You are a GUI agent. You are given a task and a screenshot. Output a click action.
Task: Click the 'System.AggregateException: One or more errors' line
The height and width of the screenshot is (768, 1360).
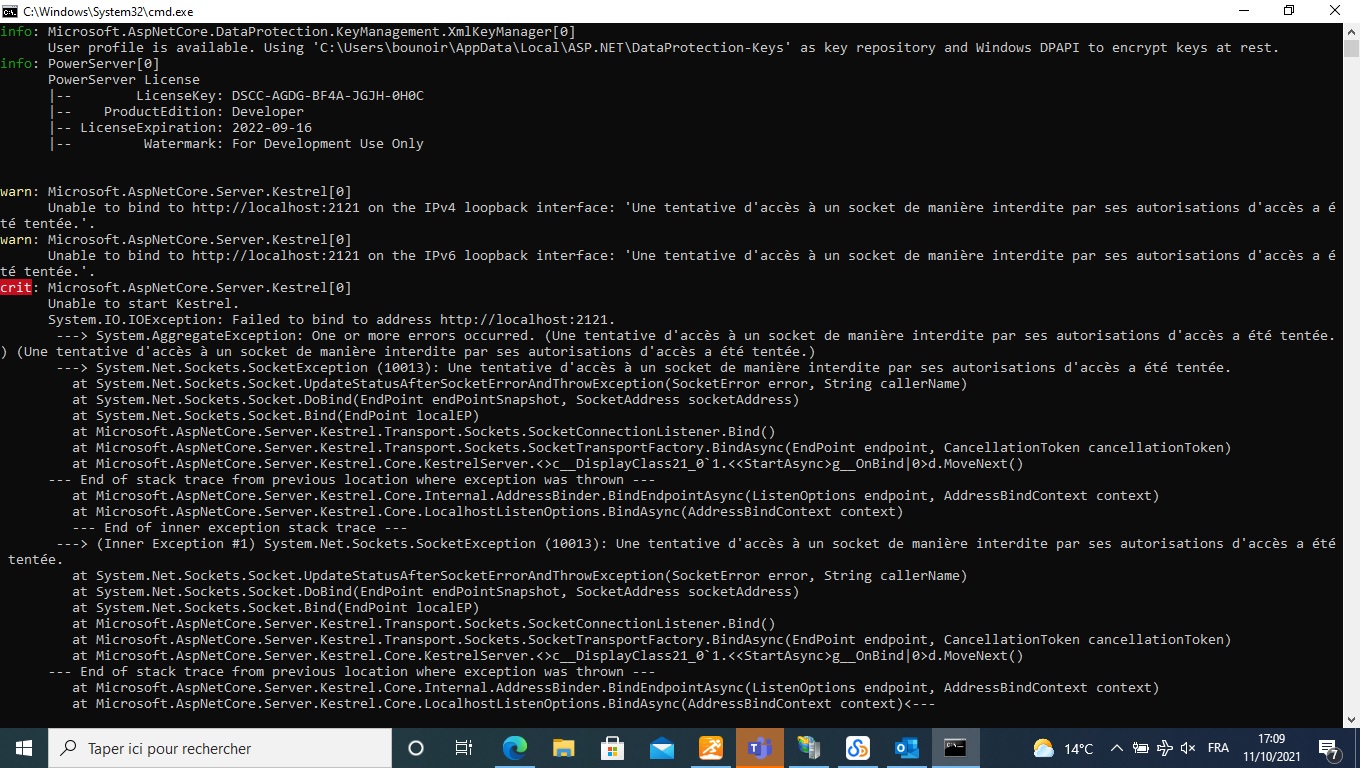point(696,336)
